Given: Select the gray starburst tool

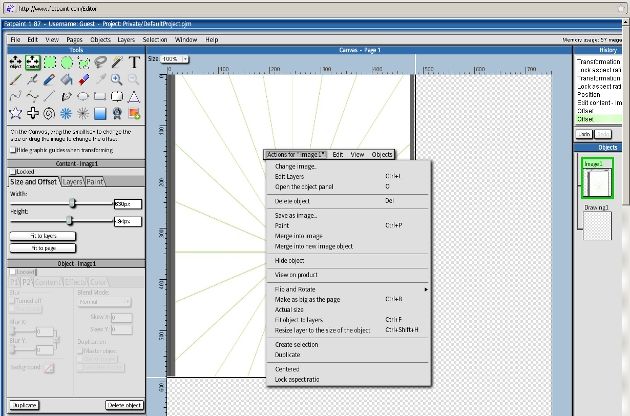Looking at the screenshot, I should (83, 113).
